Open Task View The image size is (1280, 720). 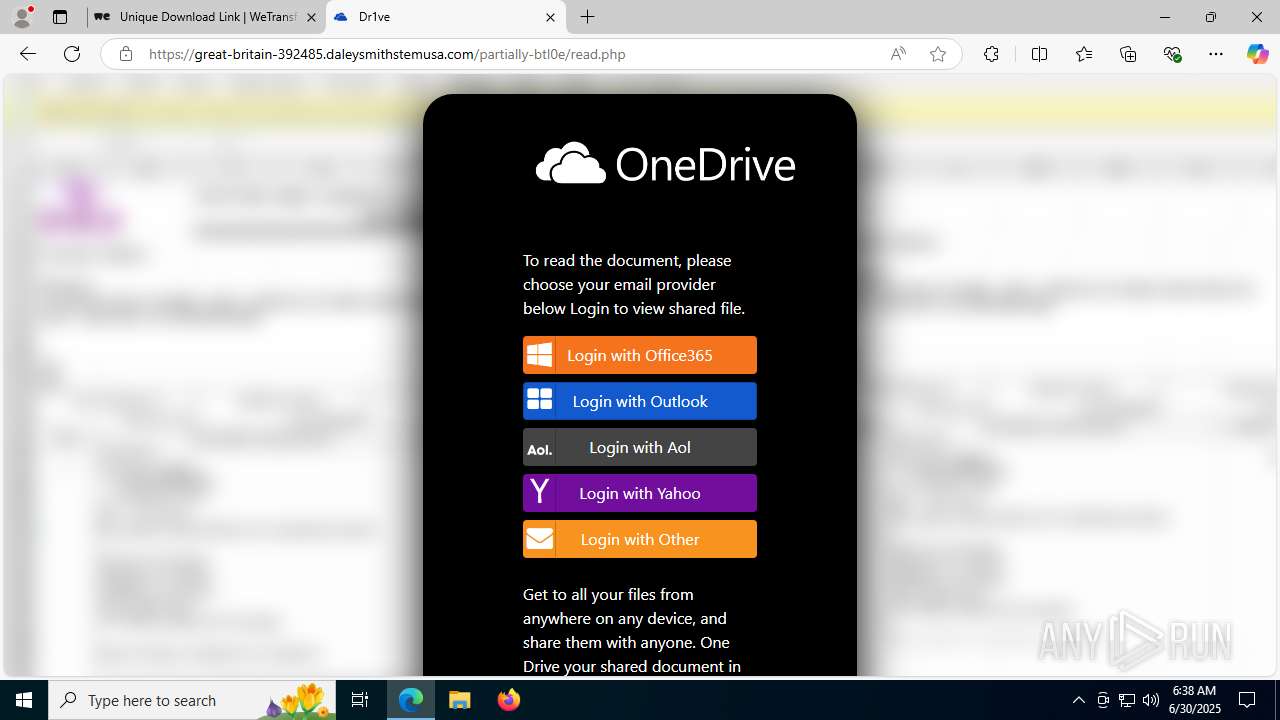360,700
